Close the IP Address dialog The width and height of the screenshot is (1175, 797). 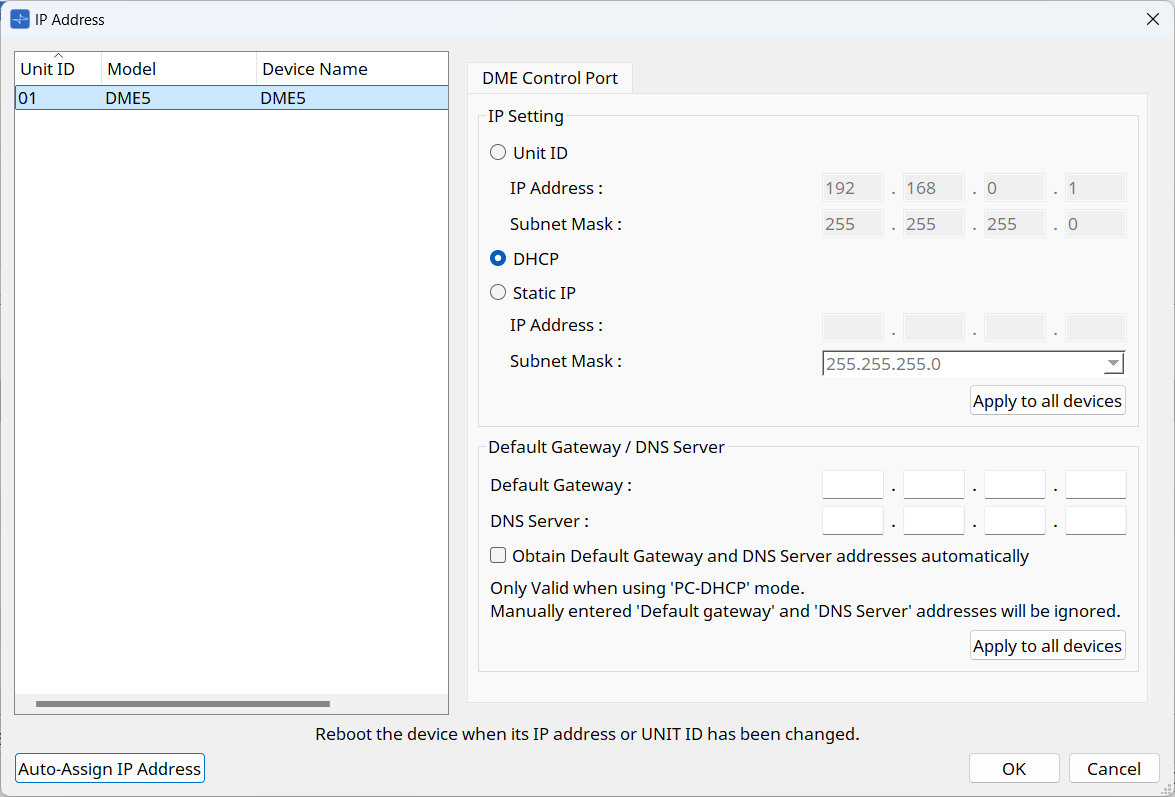pyautogui.click(x=1152, y=19)
